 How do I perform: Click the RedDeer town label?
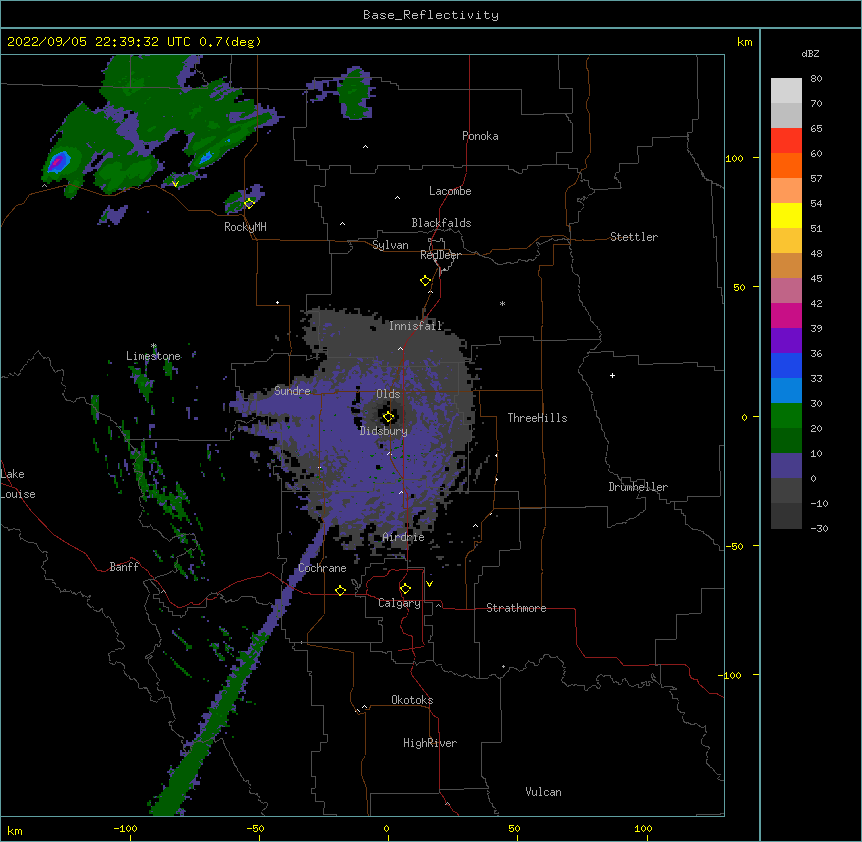pyautogui.click(x=440, y=255)
